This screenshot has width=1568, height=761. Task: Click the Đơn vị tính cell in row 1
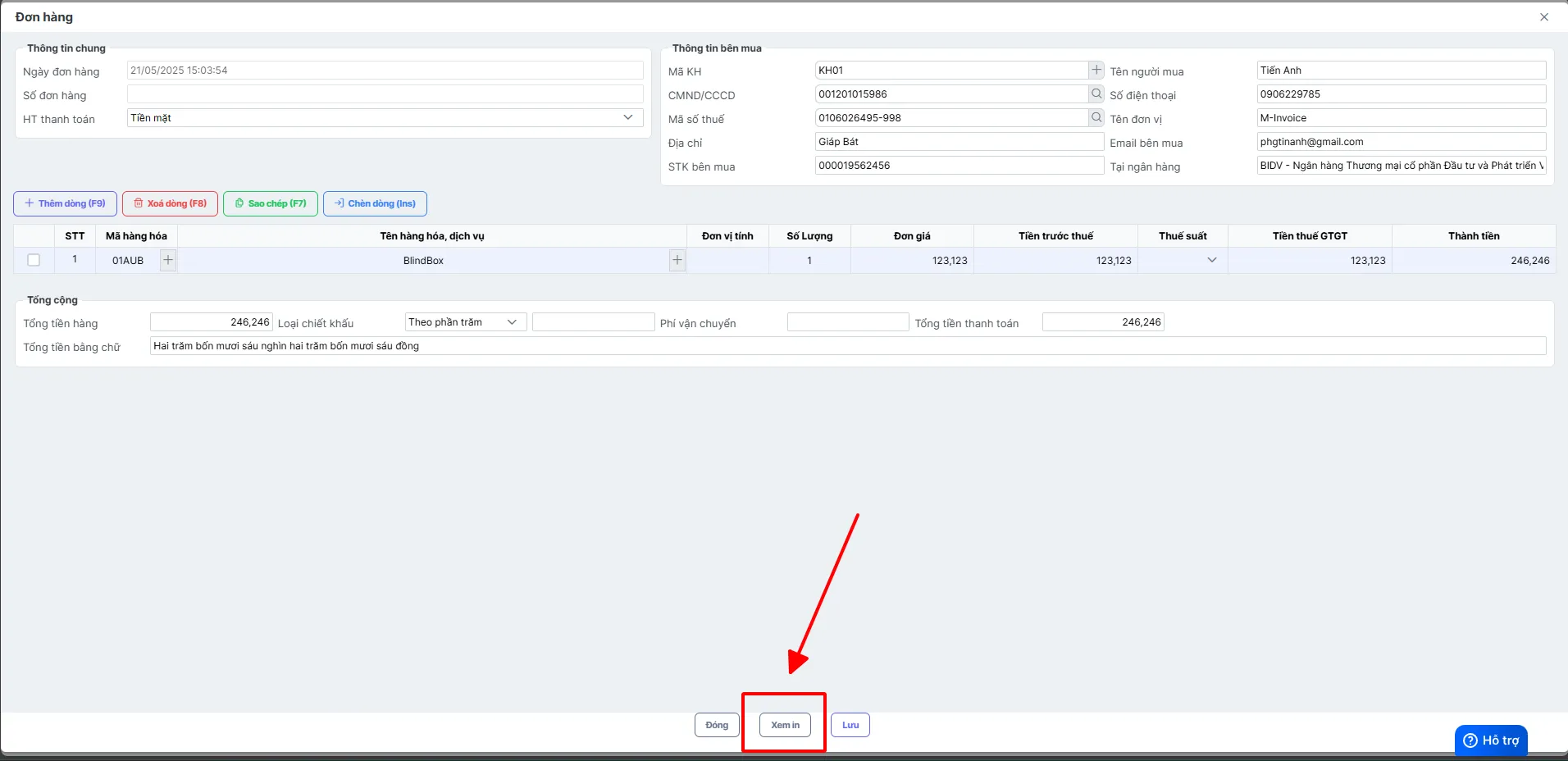pyautogui.click(x=727, y=260)
